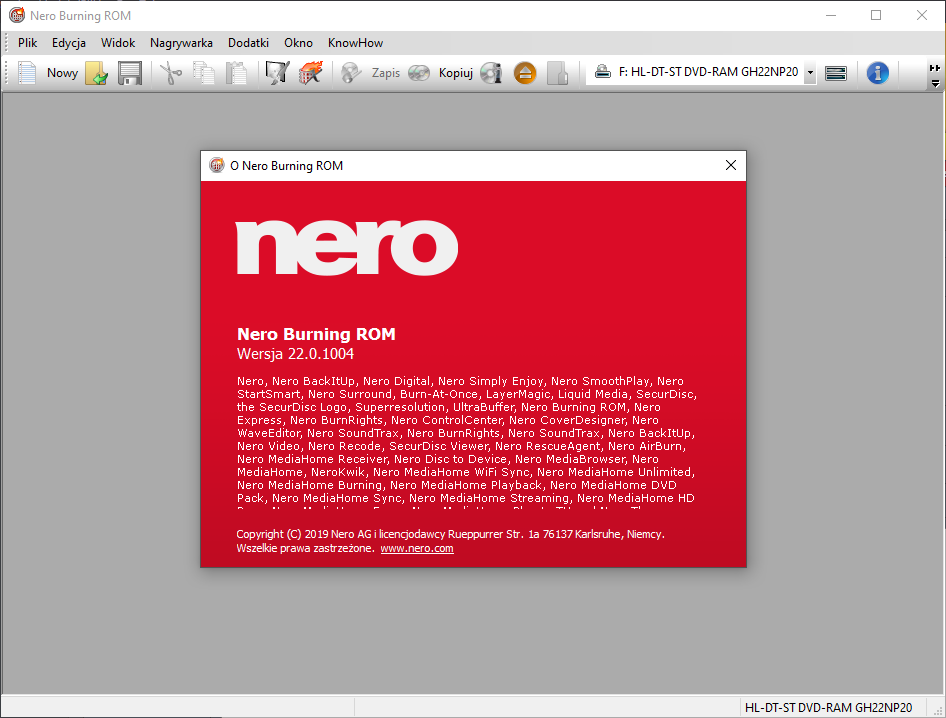Viewport: 946px width, 718px height.
Task: Click the Kopiuj text button
Action: [456, 73]
